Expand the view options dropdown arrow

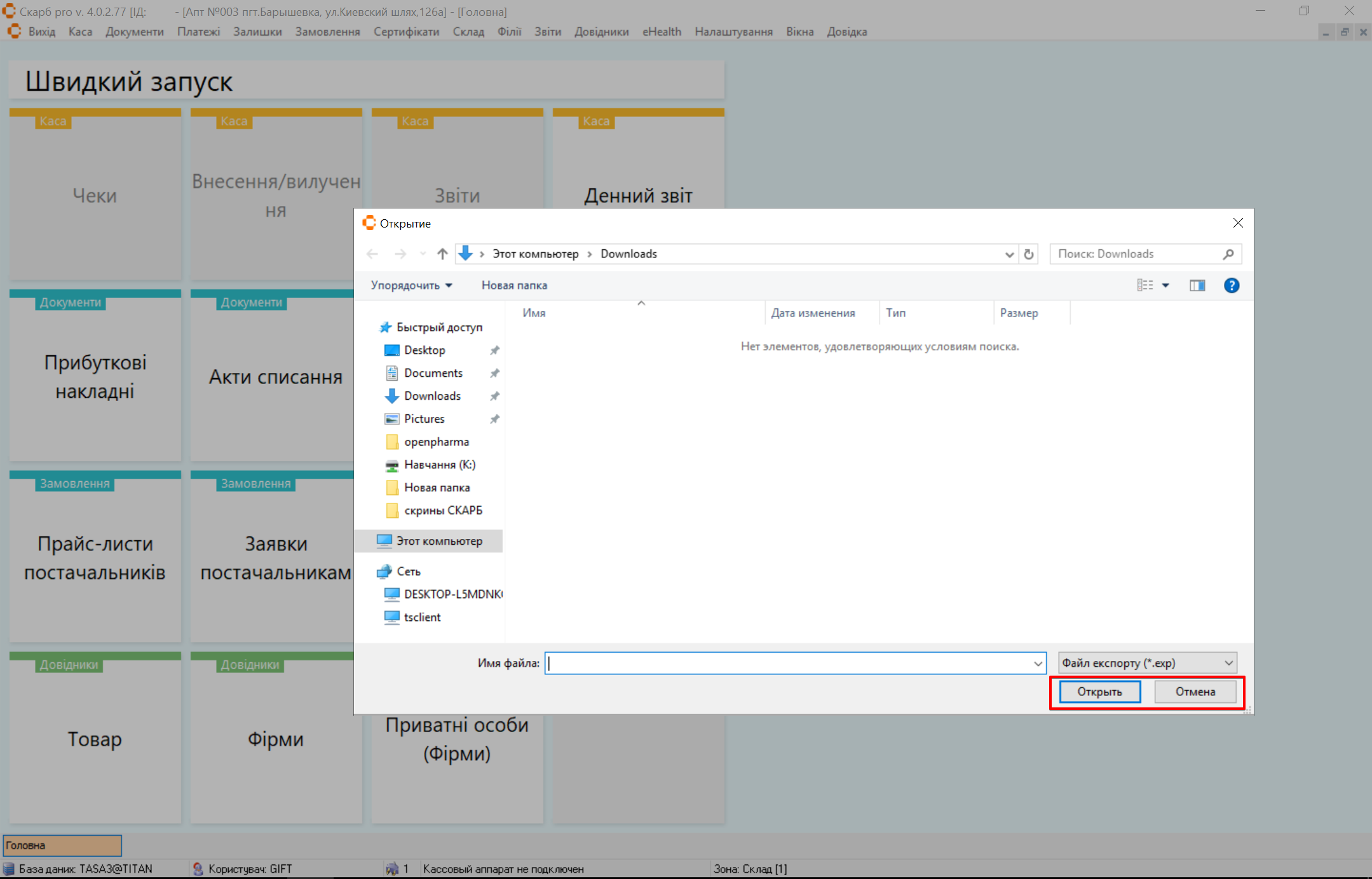(1165, 285)
